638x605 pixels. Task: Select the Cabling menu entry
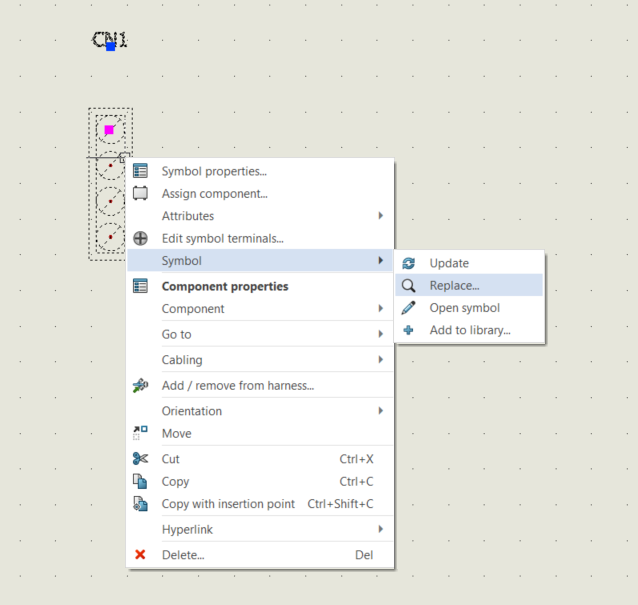(x=260, y=360)
